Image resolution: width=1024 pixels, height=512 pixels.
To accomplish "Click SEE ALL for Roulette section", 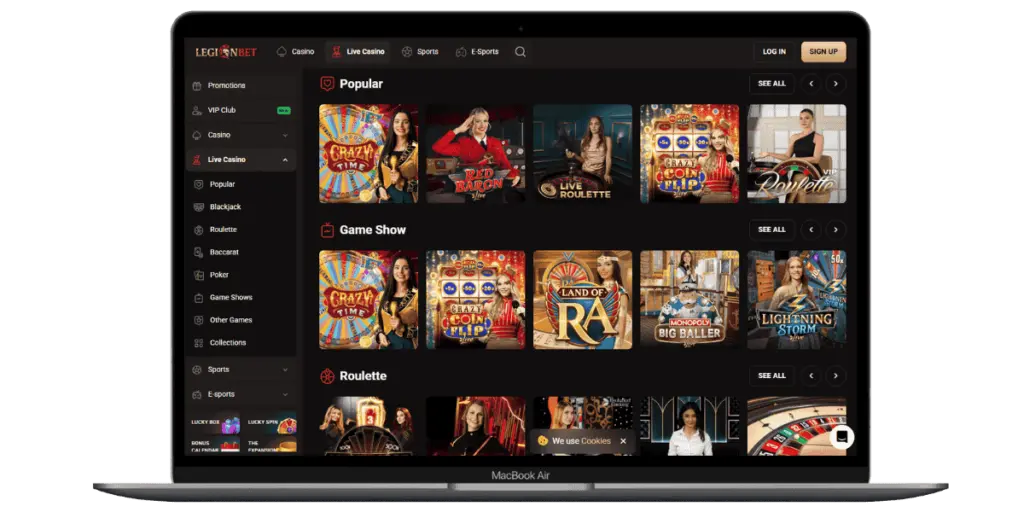I will 772,376.
